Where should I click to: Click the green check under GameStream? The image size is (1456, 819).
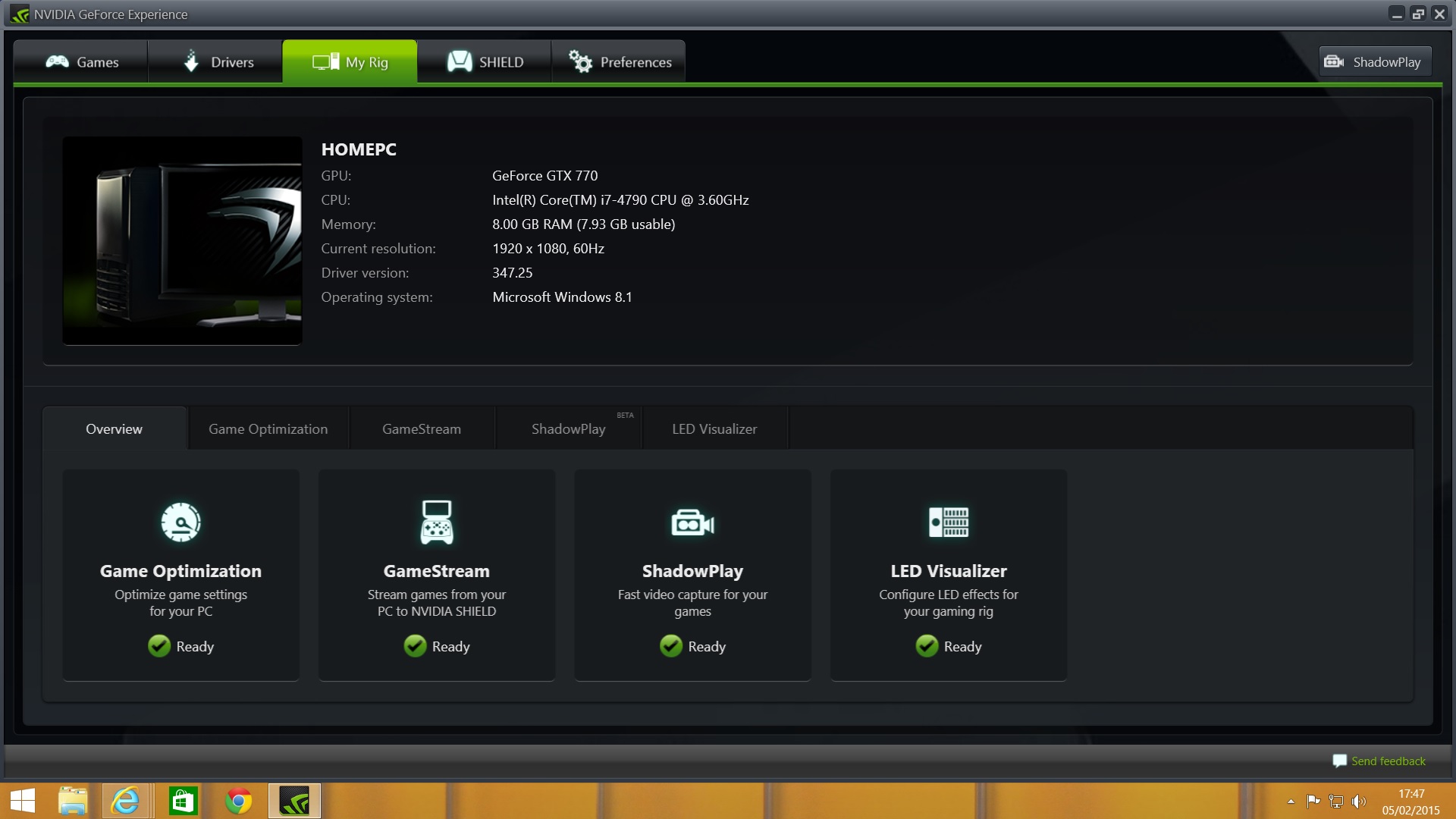point(415,645)
